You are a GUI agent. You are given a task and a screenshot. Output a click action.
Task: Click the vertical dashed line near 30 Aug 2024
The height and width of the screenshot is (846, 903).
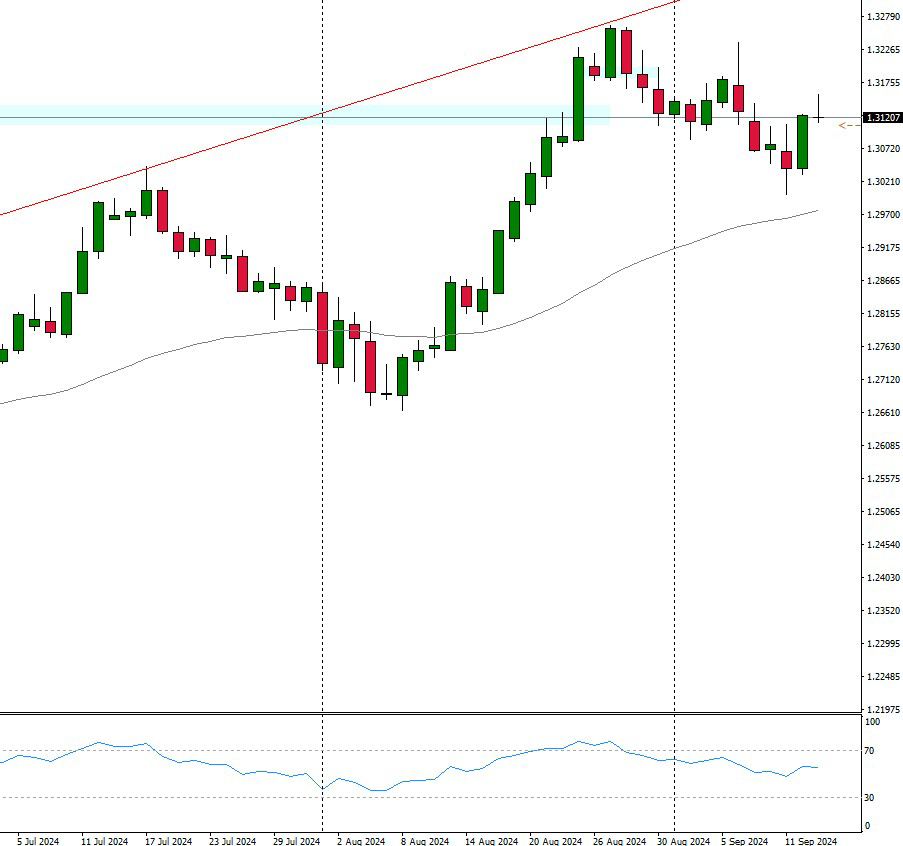(675, 400)
